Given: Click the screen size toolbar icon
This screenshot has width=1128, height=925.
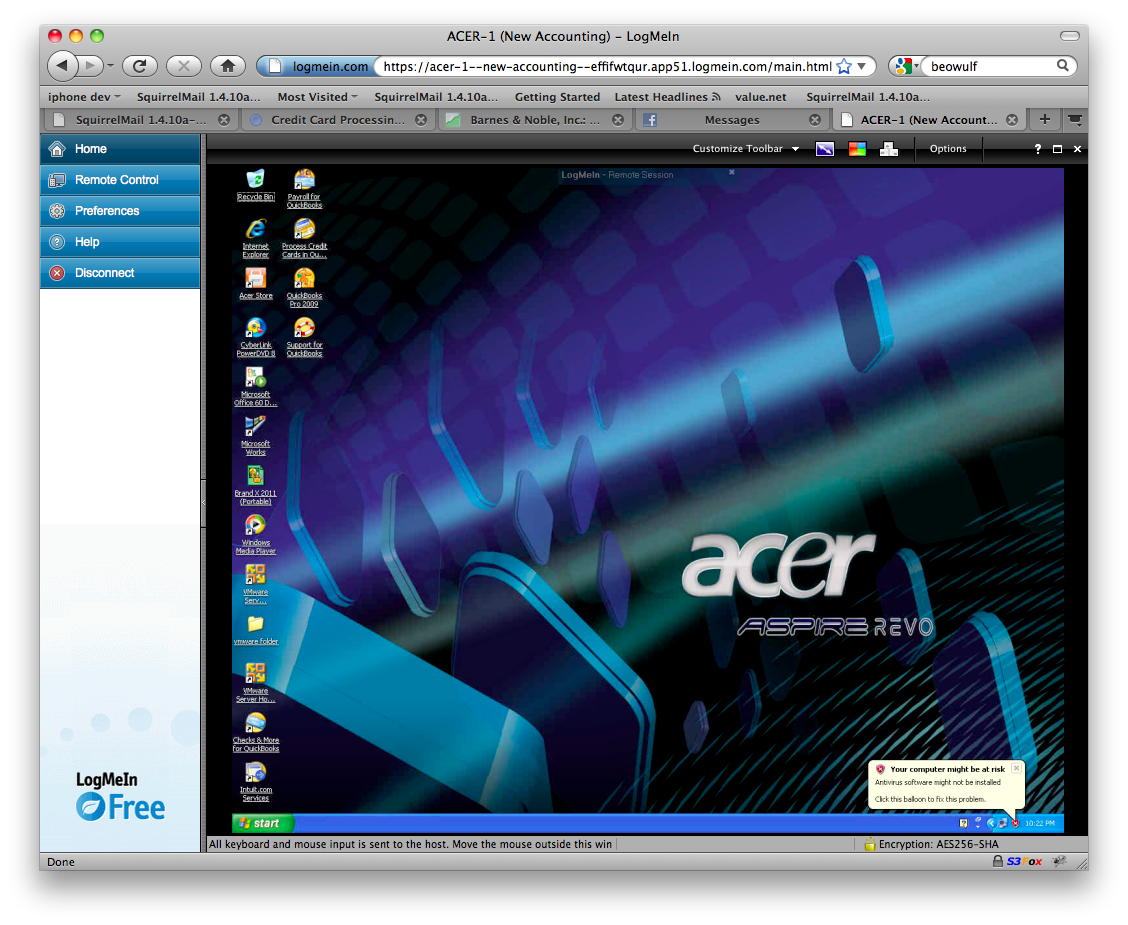Looking at the screenshot, I should [824, 149].
